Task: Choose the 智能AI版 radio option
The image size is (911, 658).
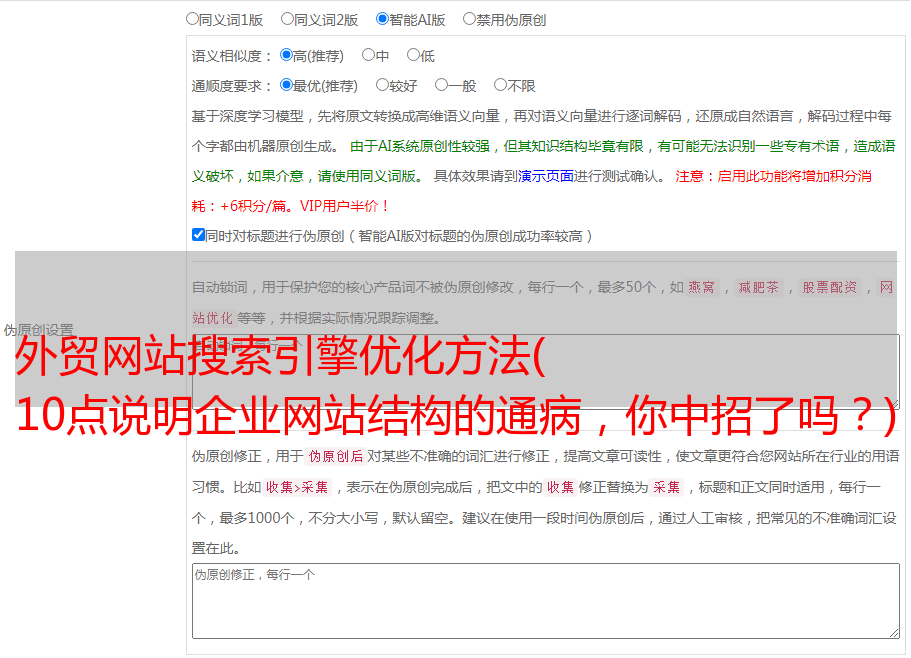Action: pyautogui.click(x=382, y=19)
